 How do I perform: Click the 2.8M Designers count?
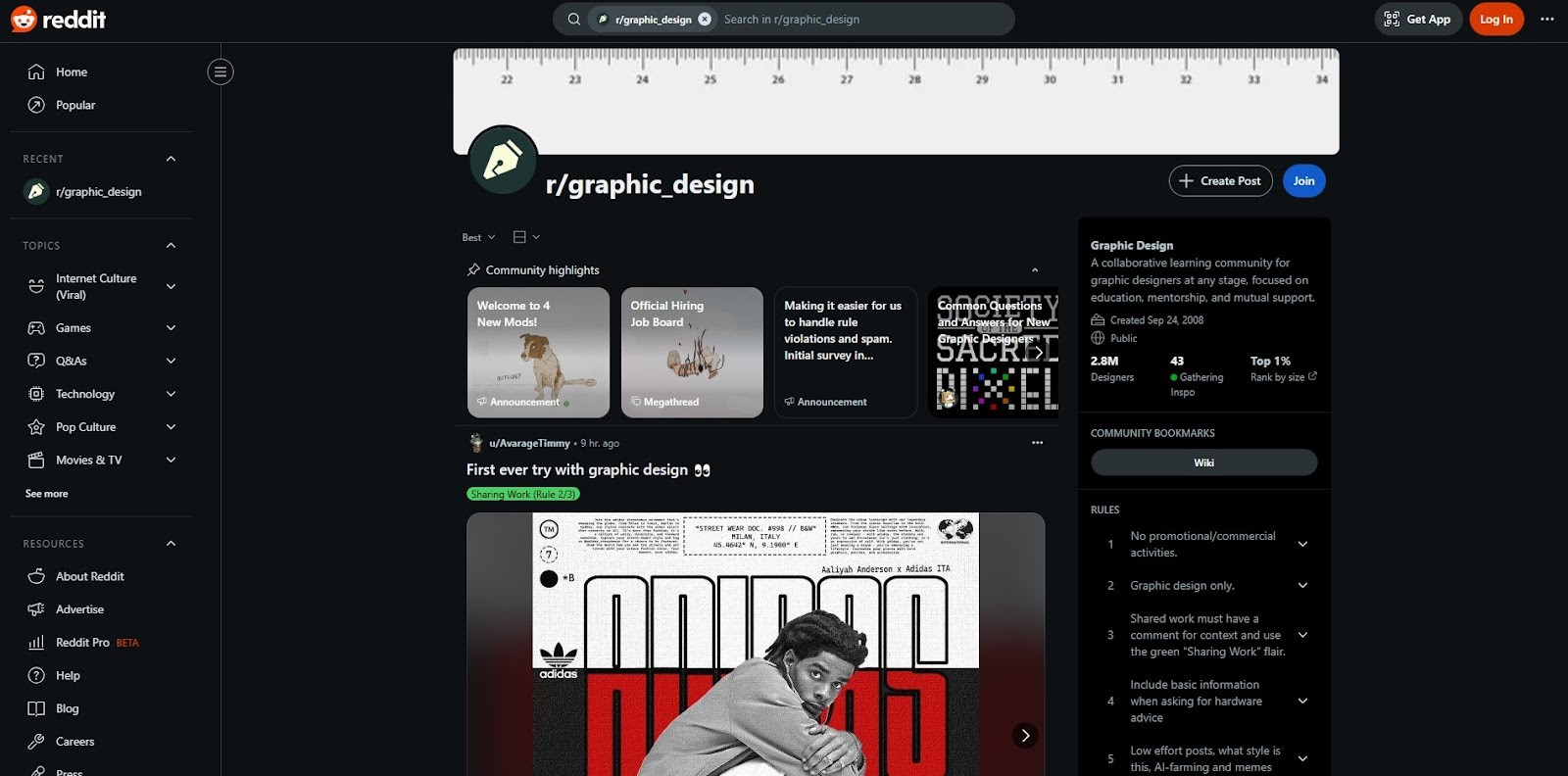pyautogui.click(x=1112, y=368)
